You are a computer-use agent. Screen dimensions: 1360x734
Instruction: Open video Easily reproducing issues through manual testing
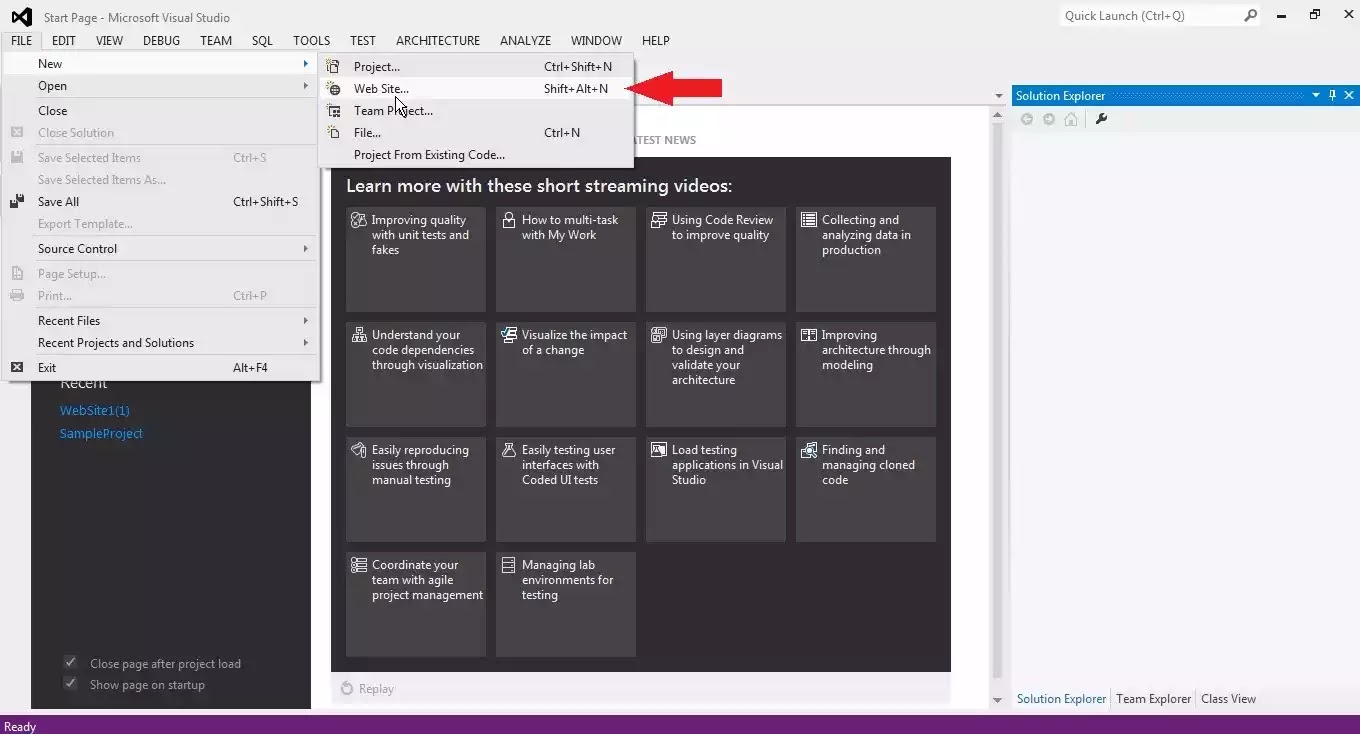point(416,489)
